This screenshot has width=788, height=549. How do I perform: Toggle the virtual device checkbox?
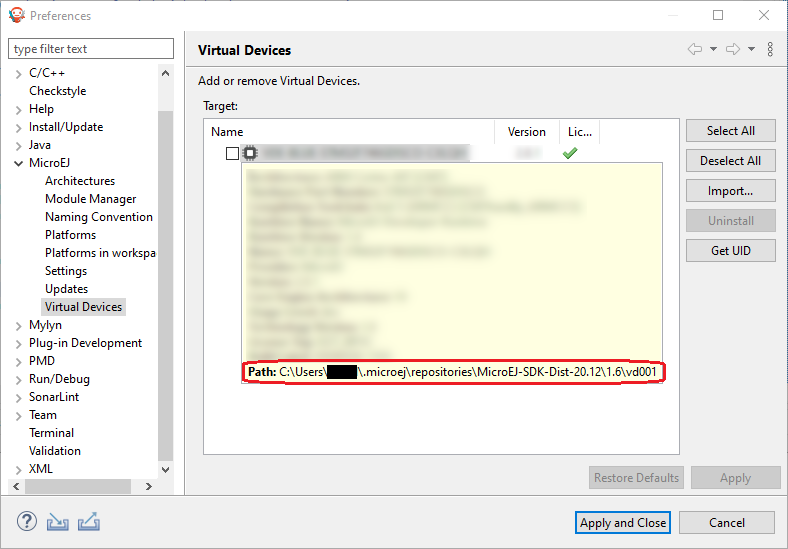coord(232,153)
